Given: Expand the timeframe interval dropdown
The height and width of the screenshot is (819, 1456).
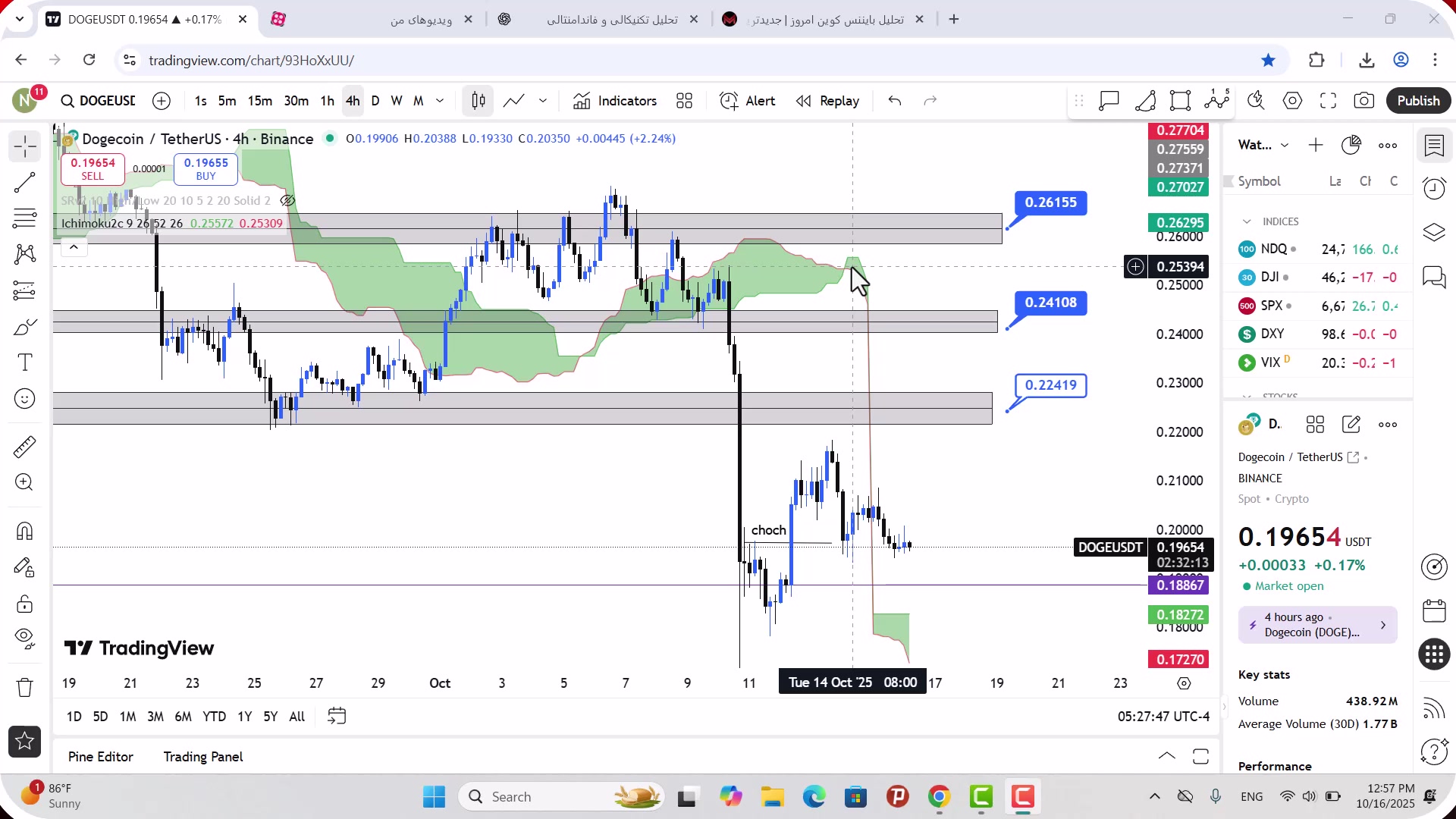Looking at the screenshot, I should 440,101.
